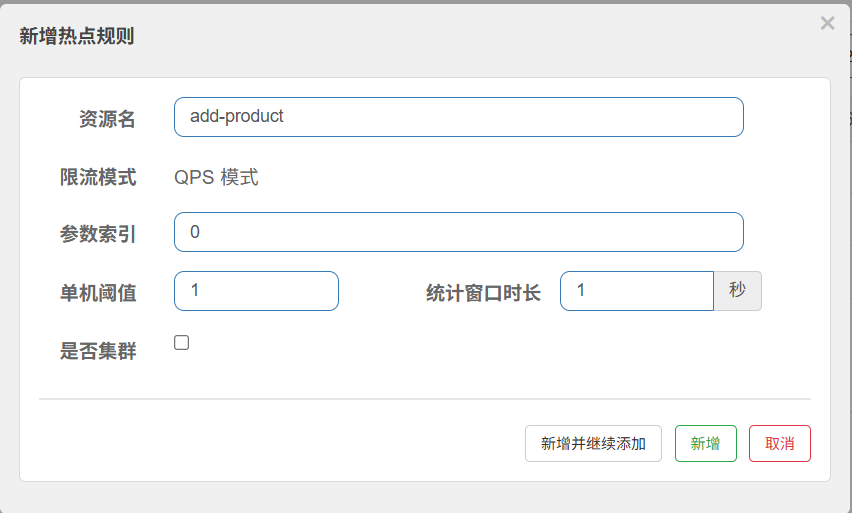Click the 限流模式 label
Image resolution: width=852 pixels, height=513 pixels.
tap(98, 178)
